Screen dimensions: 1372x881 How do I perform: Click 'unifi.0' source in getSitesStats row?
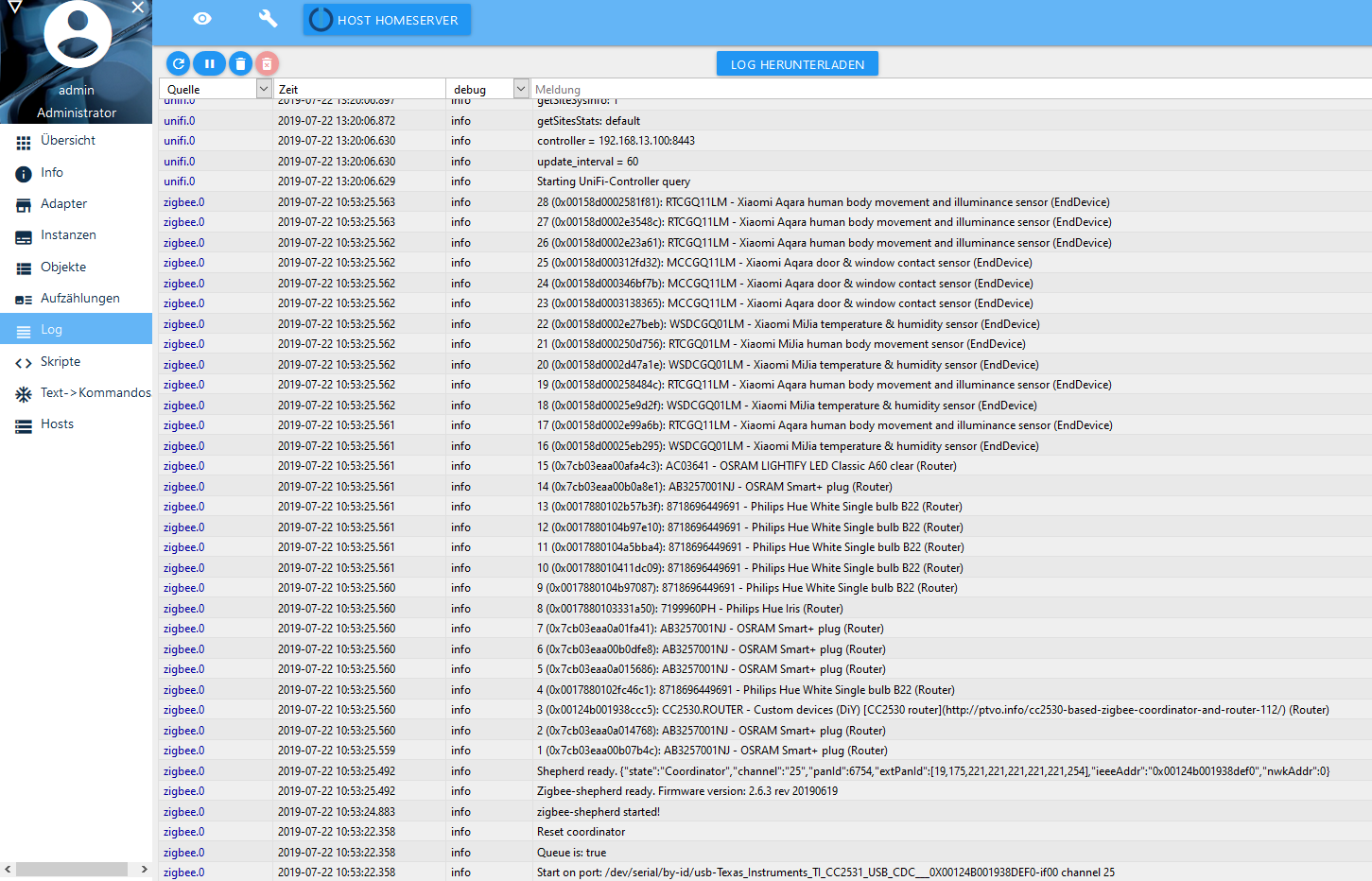tap(180, 121)
